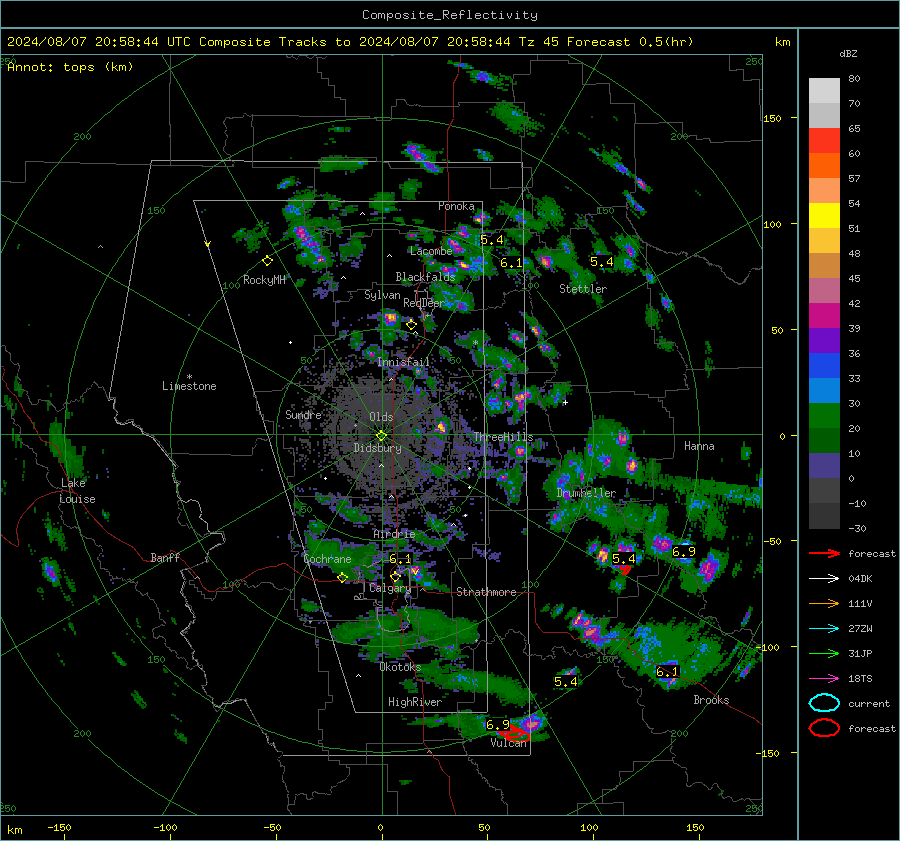Click the RedDeer city label
The image size is (900, 841).
click(x=424, y=303)
